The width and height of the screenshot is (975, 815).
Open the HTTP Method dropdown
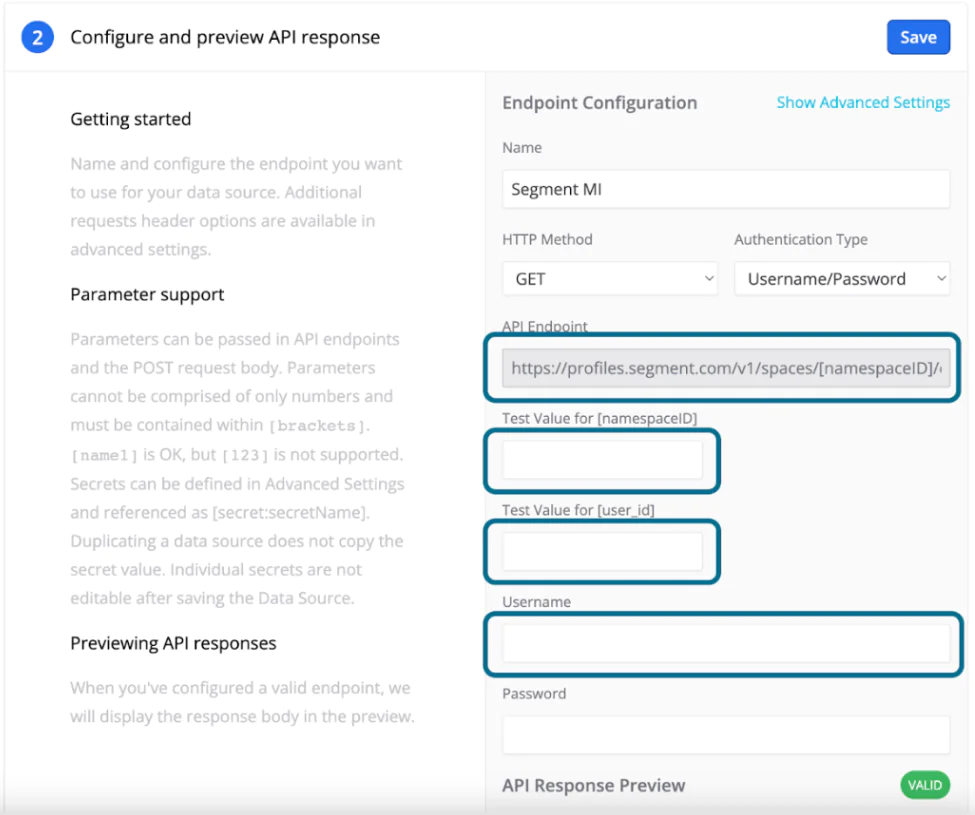coord(609,278)
